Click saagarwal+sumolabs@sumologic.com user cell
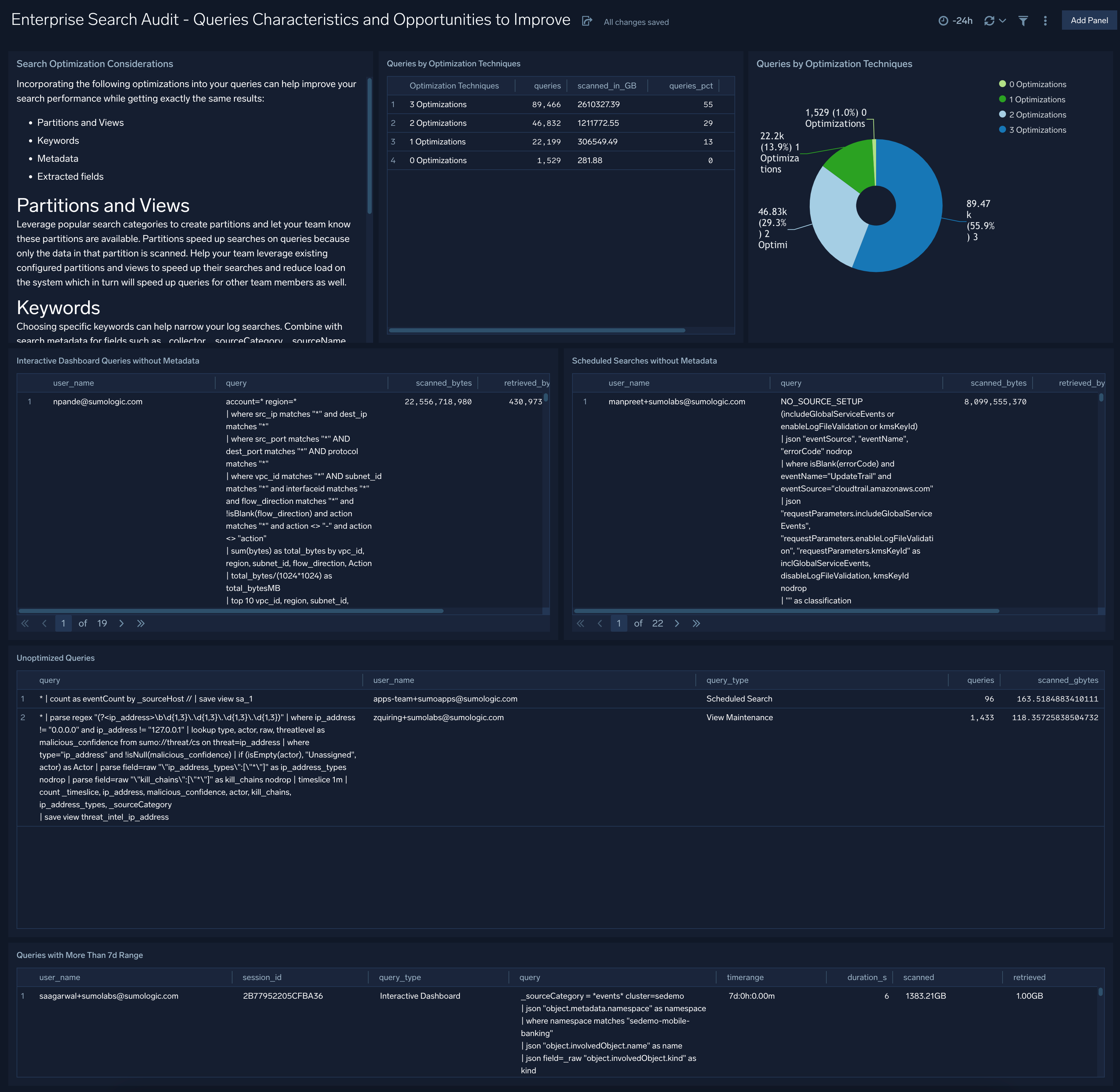The height and width of the screenshot is (1092, 1120). point(108,996)
